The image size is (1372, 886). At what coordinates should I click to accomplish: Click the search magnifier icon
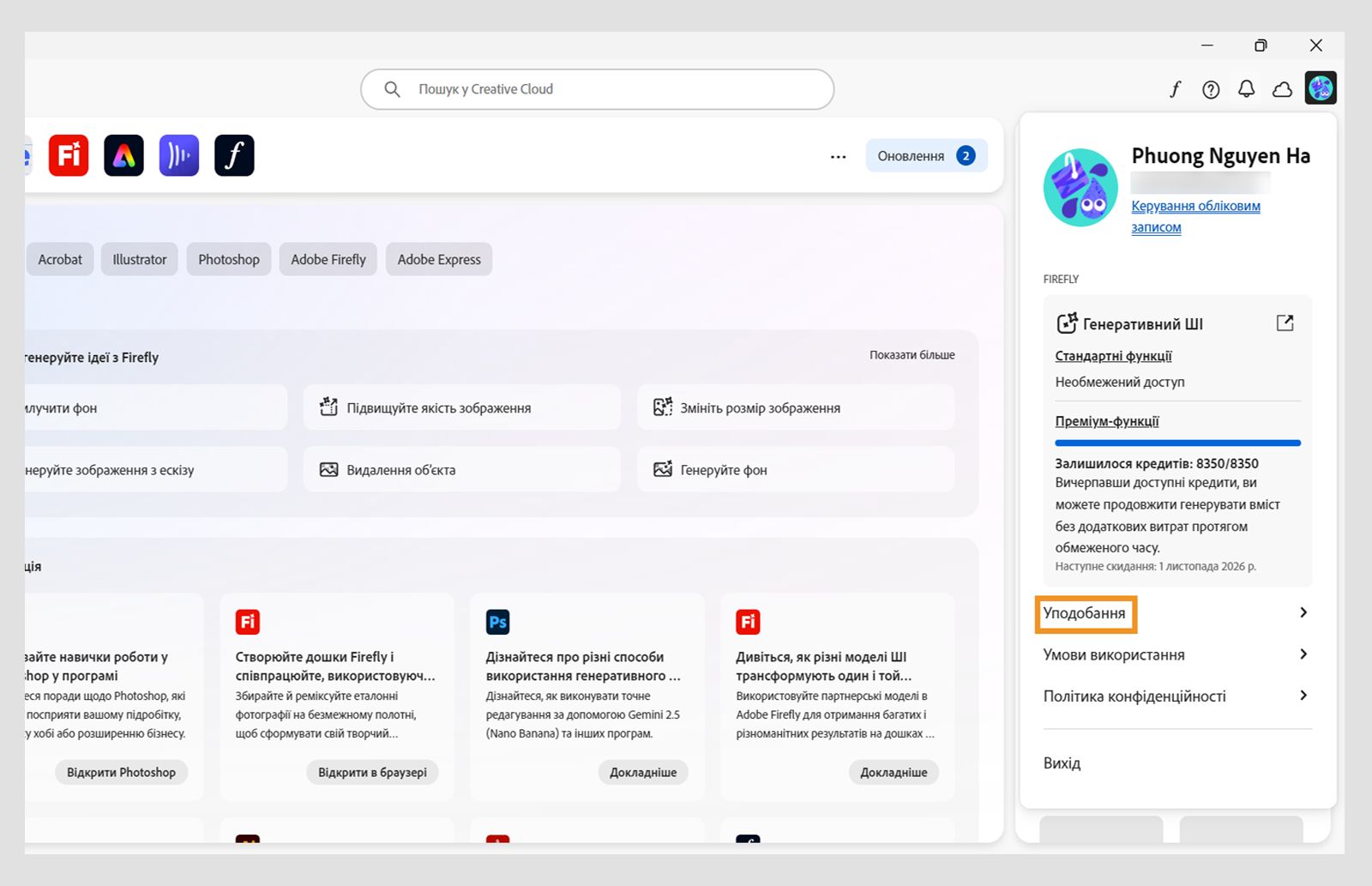click(x=392, y=89)
